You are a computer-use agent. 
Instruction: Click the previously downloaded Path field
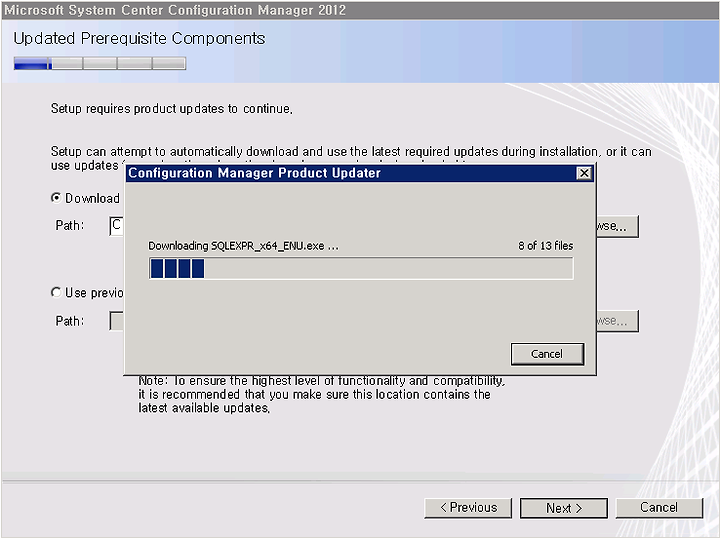tap(117, 321)
